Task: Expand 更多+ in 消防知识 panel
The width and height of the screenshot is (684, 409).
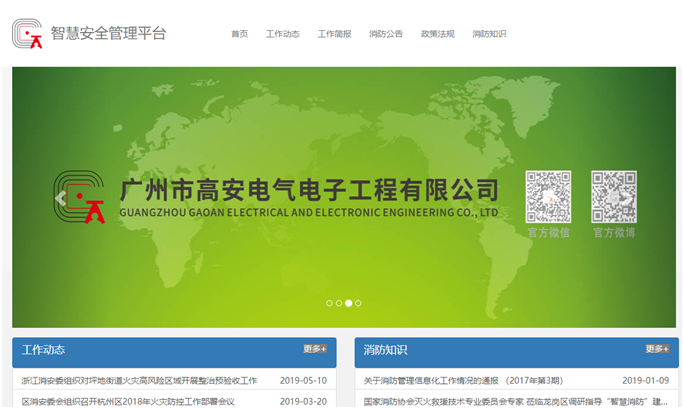Action: [656, 349]
